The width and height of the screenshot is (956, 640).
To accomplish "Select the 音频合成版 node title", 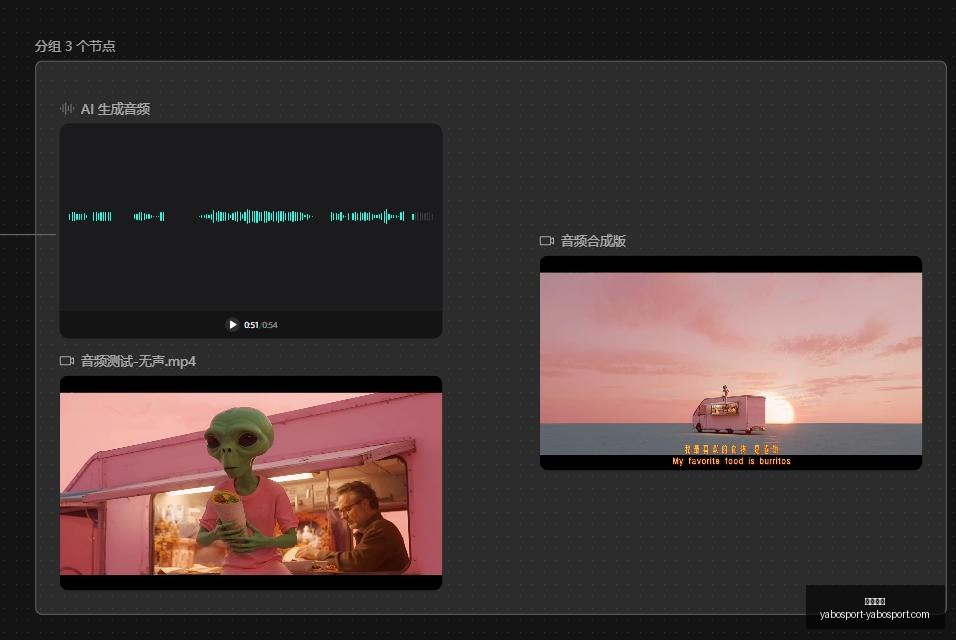I will click(593, 241).
